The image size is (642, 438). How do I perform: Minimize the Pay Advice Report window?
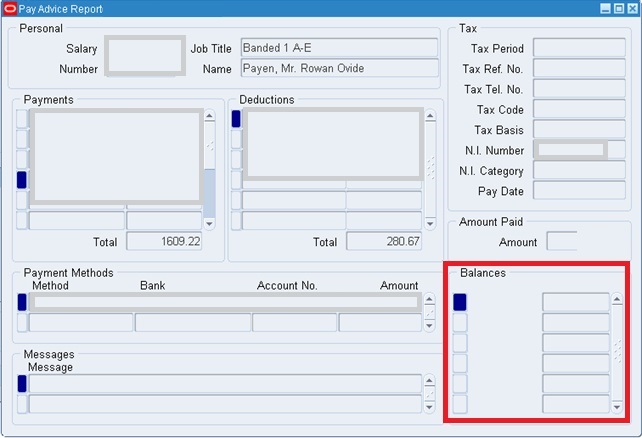coord(605,9)
